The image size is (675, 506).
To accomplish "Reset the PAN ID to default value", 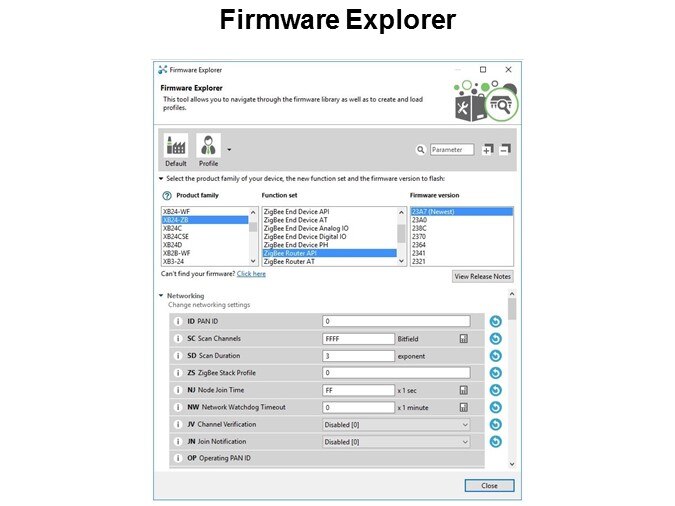I will pyautogui.click(x=495, y=321).
